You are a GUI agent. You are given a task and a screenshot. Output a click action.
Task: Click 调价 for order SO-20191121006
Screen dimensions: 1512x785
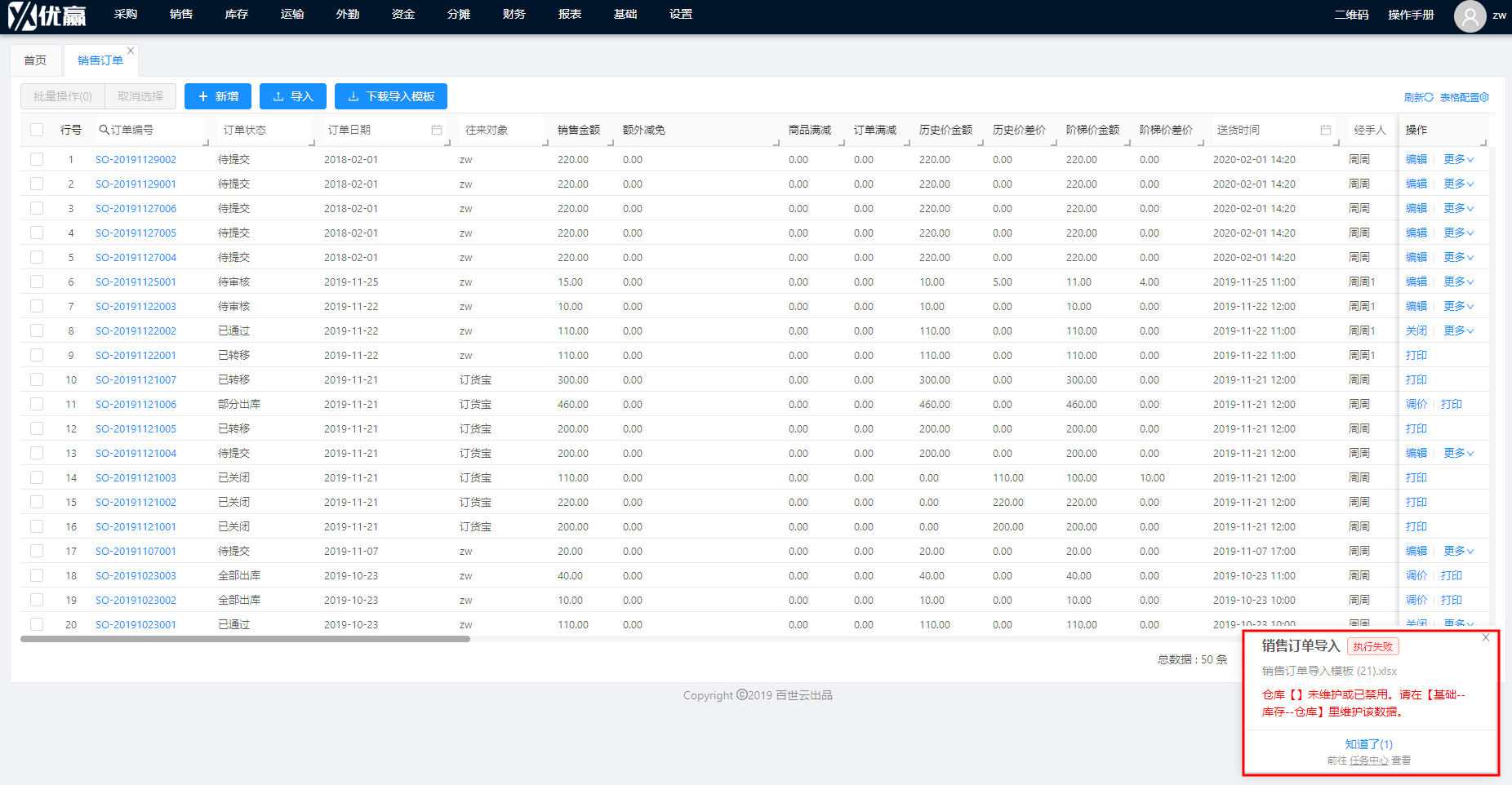point(1416,404)
